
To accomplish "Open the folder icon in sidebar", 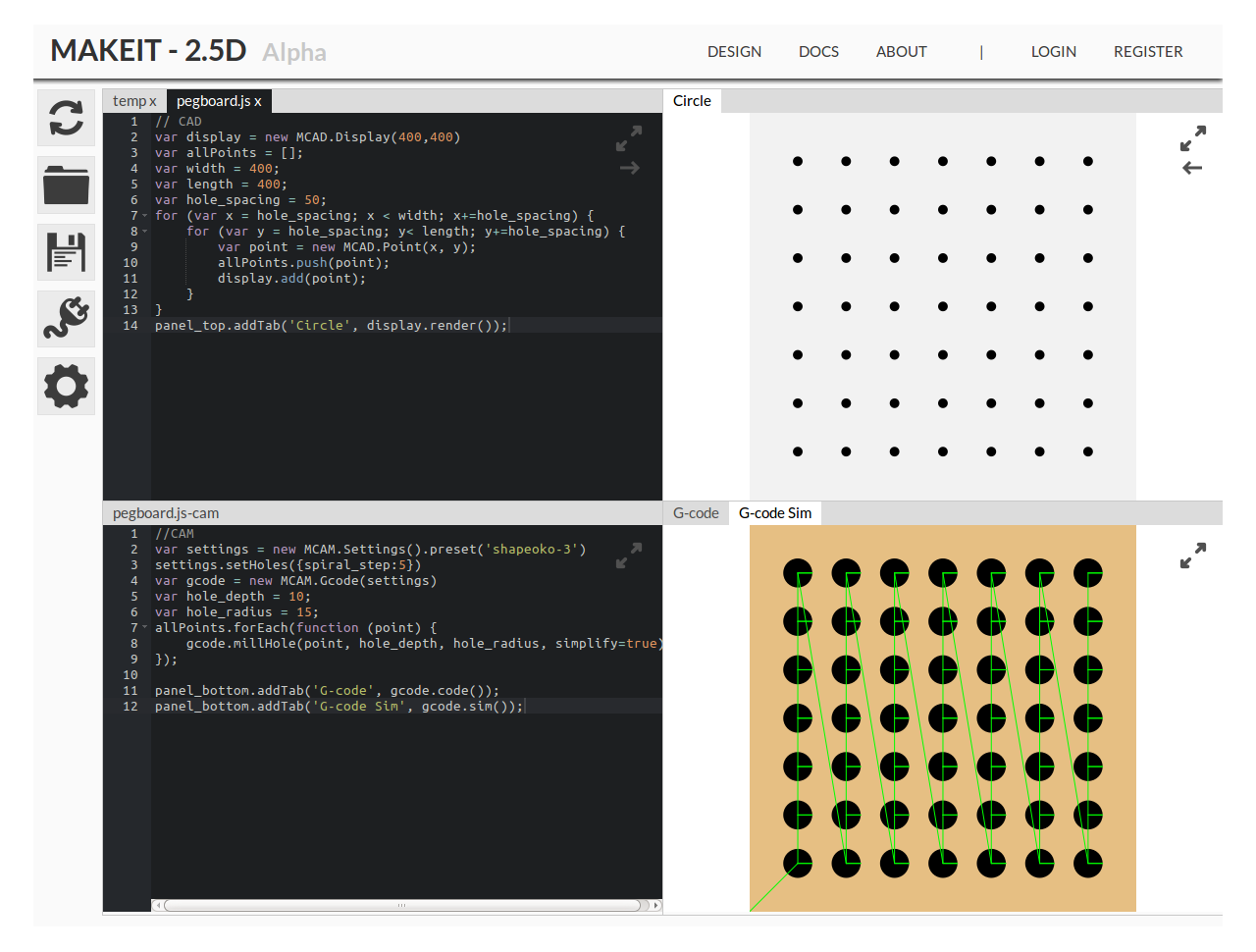I will pyautogui.click(x=66, y=185).
